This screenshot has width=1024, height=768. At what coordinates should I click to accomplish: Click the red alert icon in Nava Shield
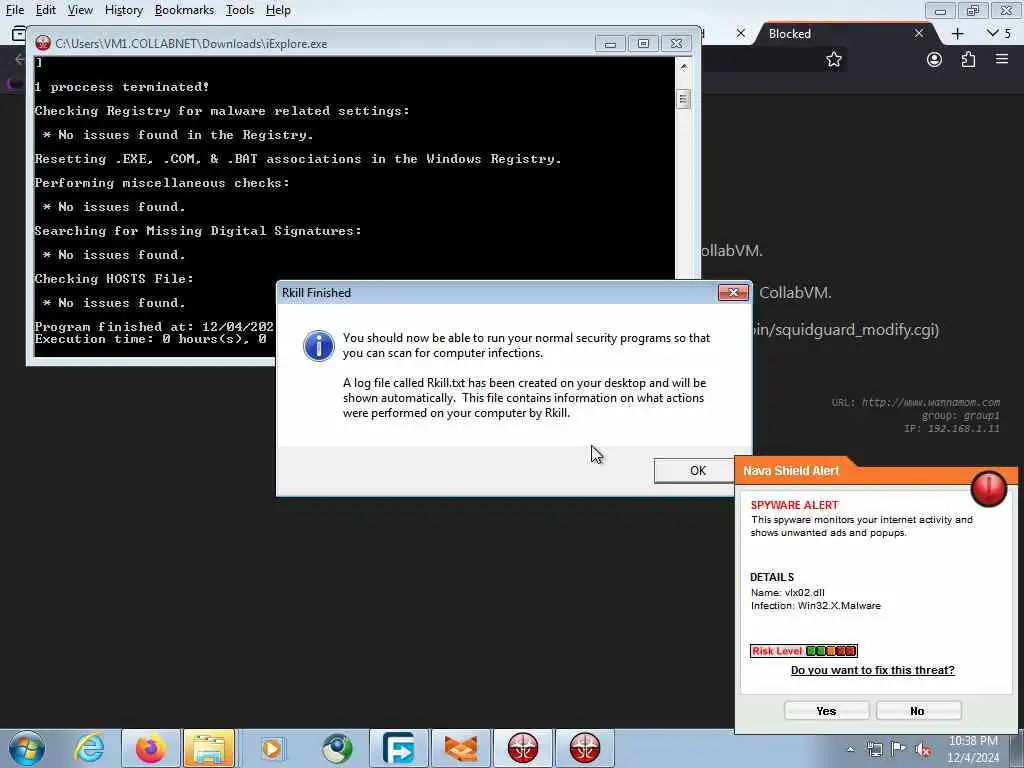click(x=988, y=488)
